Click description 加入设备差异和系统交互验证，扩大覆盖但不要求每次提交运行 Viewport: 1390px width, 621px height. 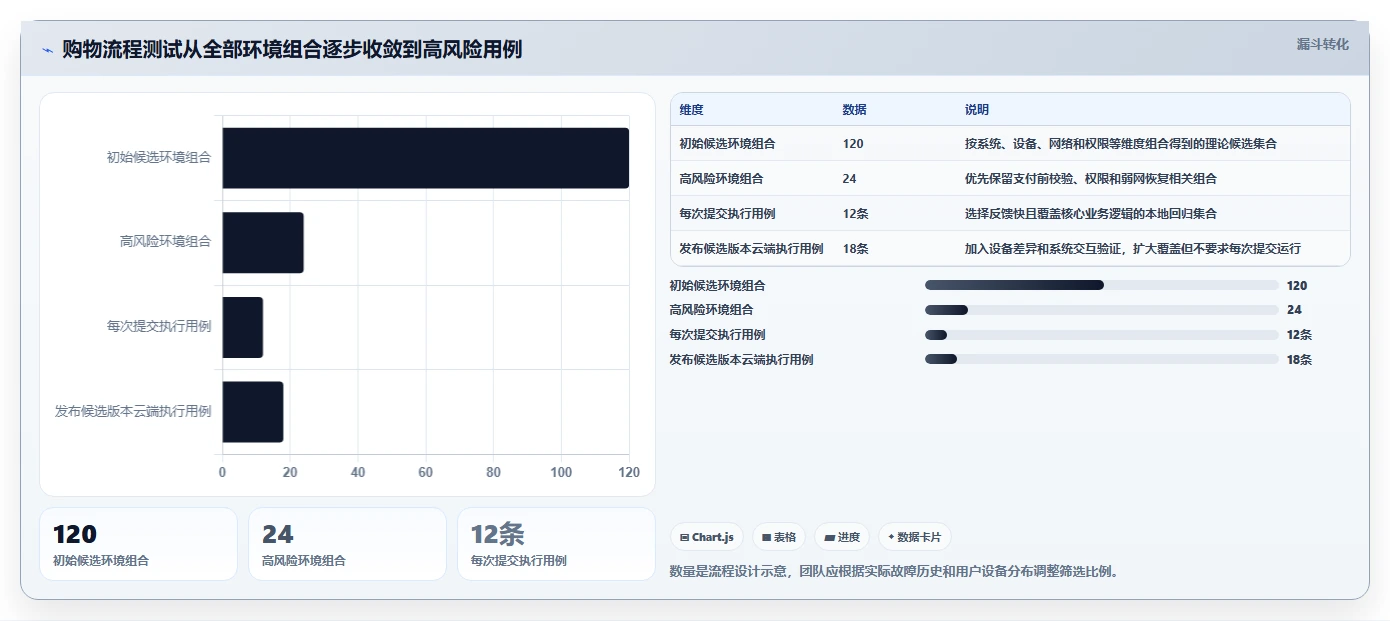[x=1132, y=249]
